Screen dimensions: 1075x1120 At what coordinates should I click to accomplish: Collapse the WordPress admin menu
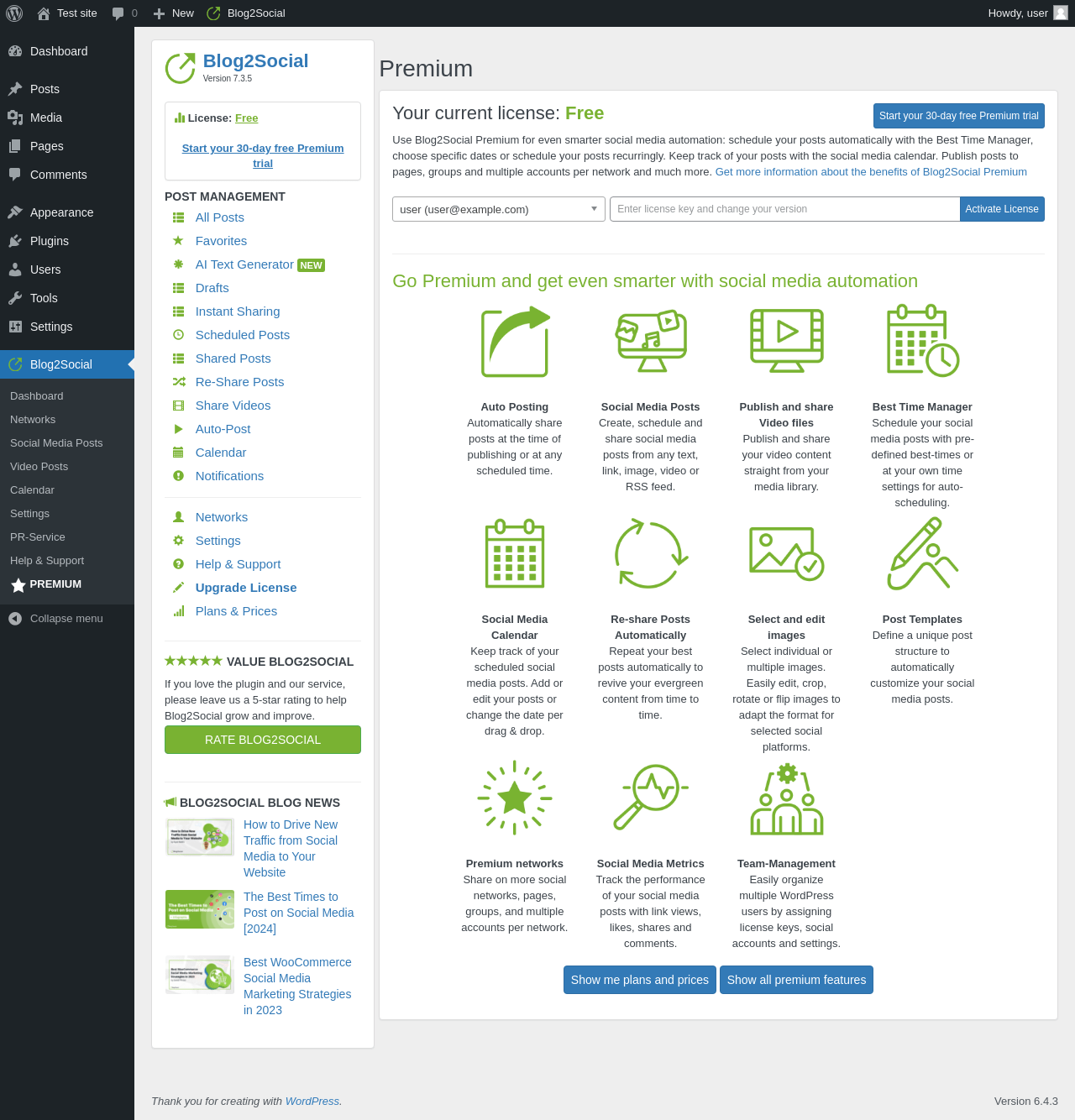pyautogui.click(x=67, y=619)
